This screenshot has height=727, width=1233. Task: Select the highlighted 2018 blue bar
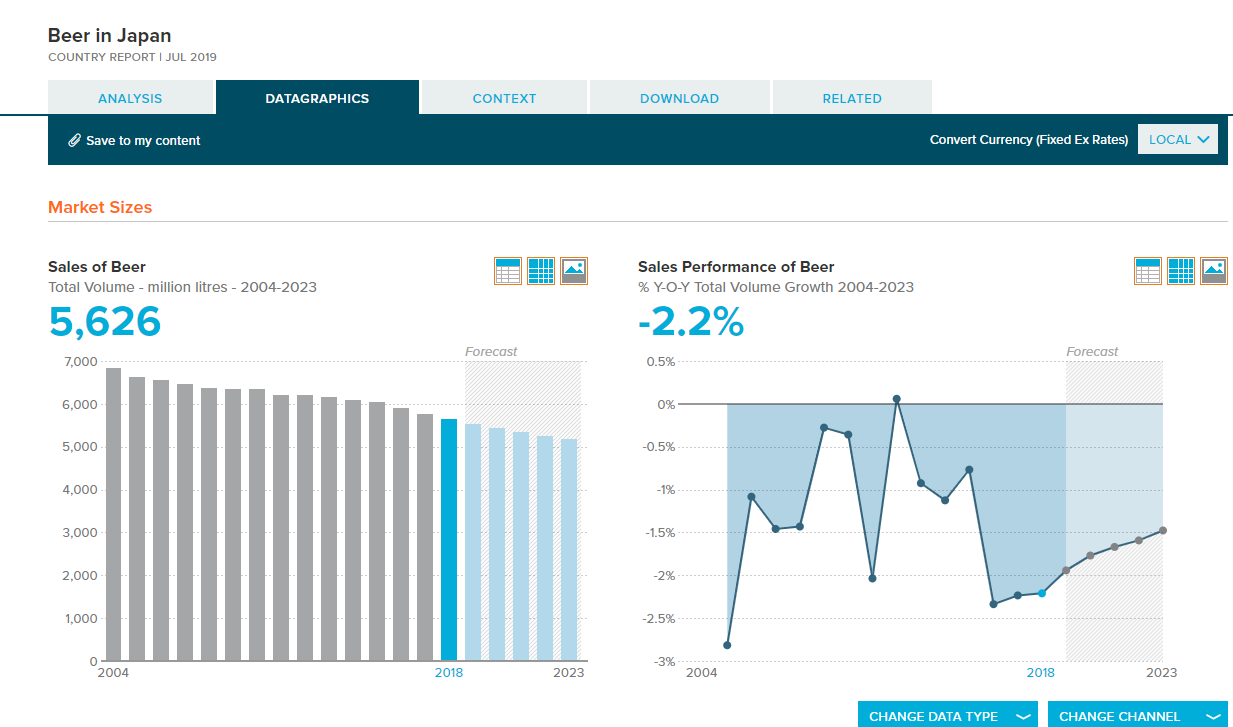pos(449,540)
